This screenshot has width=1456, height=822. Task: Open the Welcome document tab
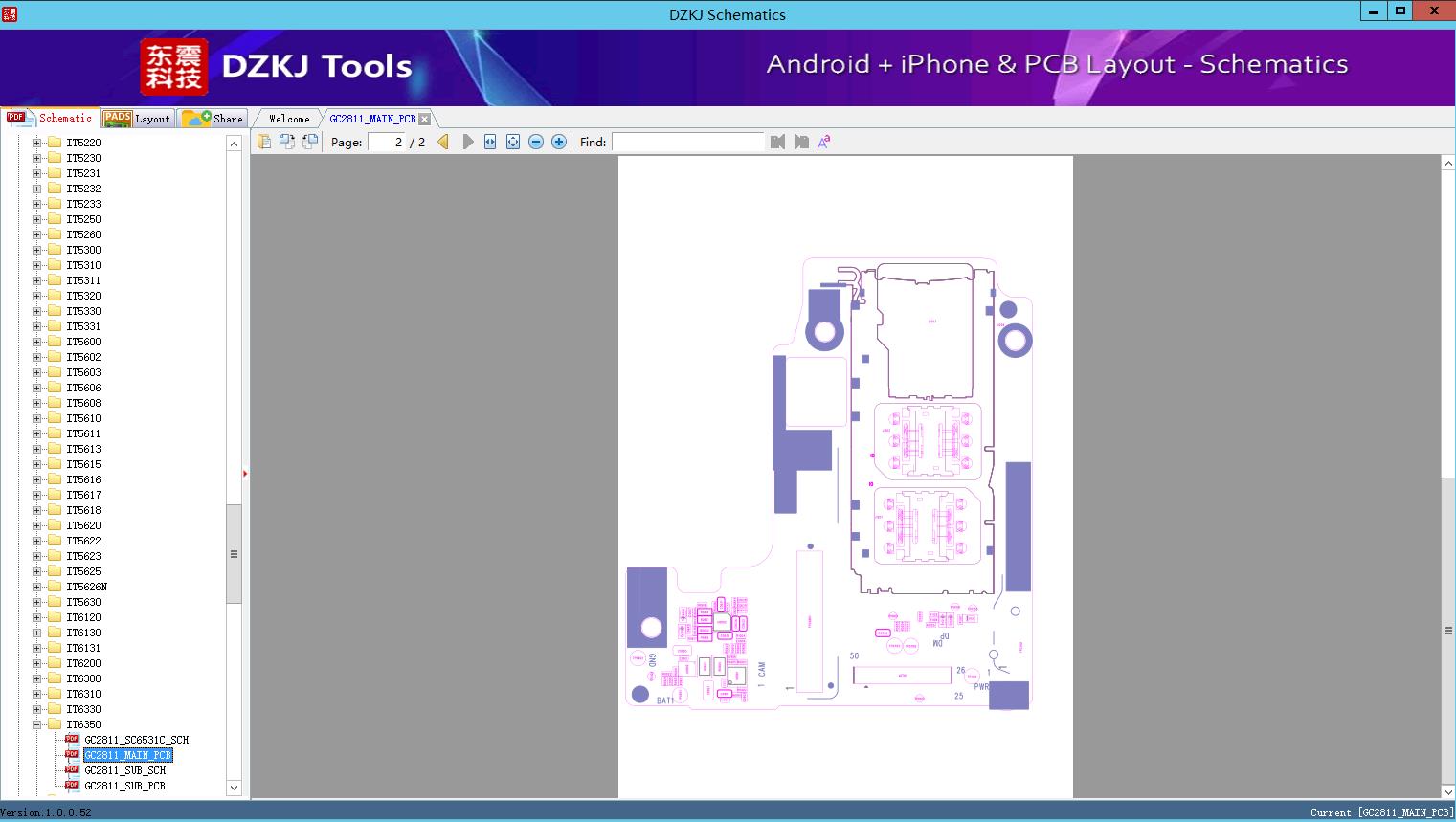coord(289,119)
